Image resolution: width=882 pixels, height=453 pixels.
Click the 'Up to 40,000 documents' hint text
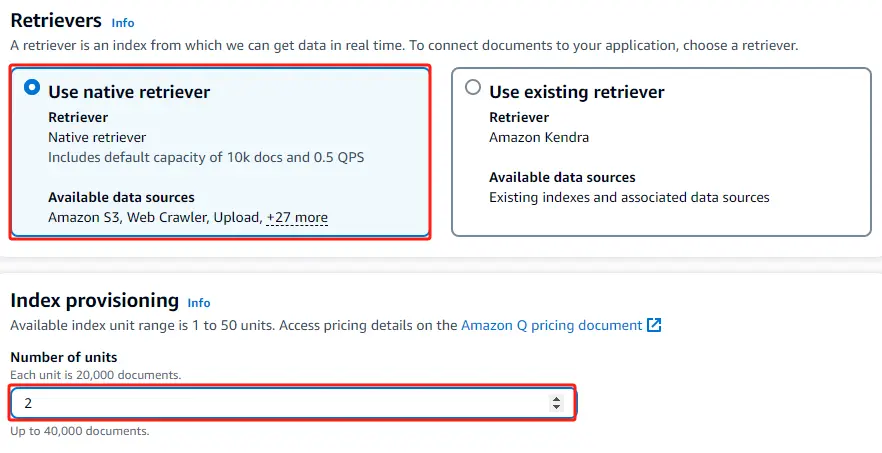click(79, 431)
